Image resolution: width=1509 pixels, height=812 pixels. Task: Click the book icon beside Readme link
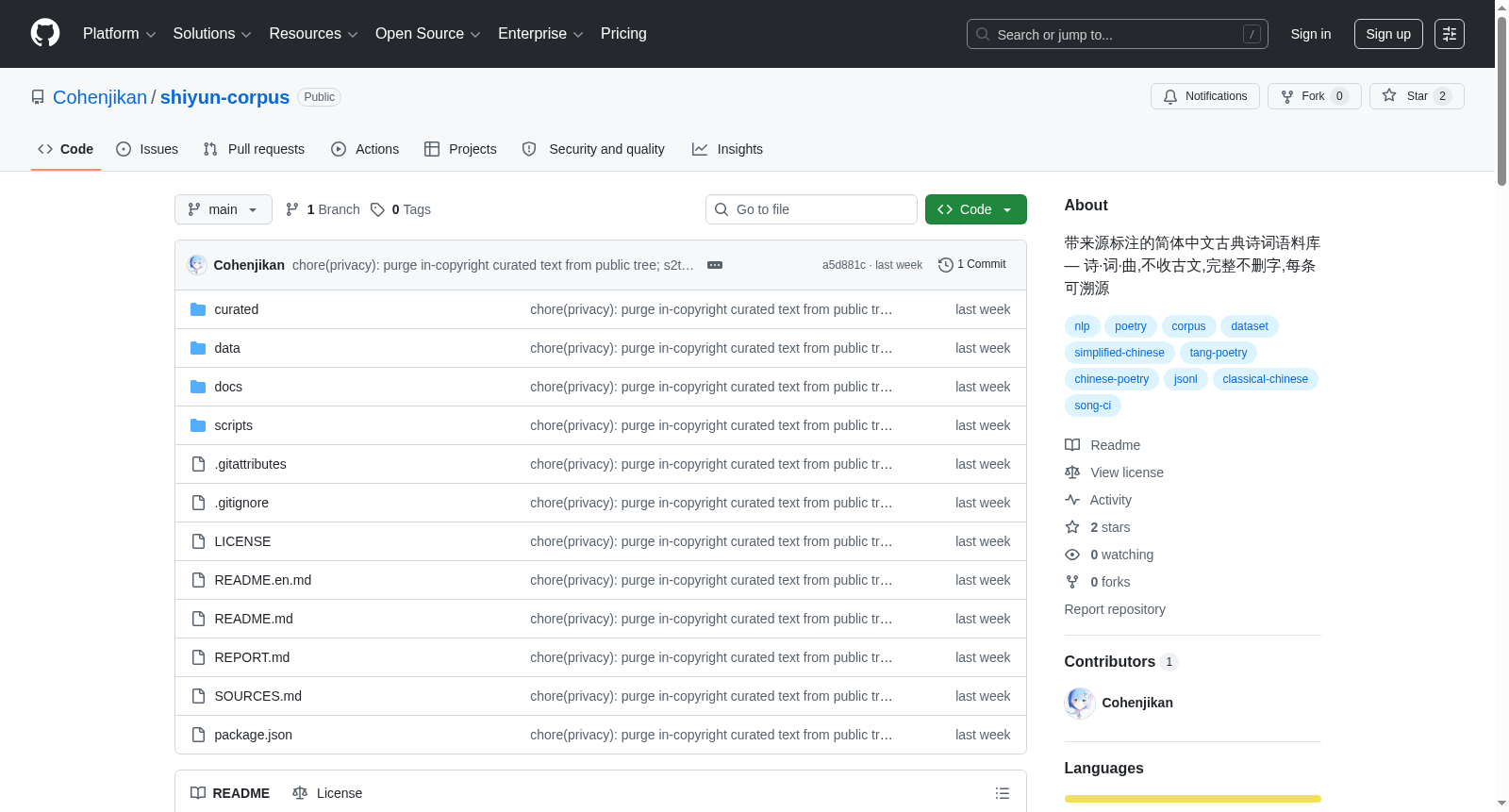[1072, 445]
